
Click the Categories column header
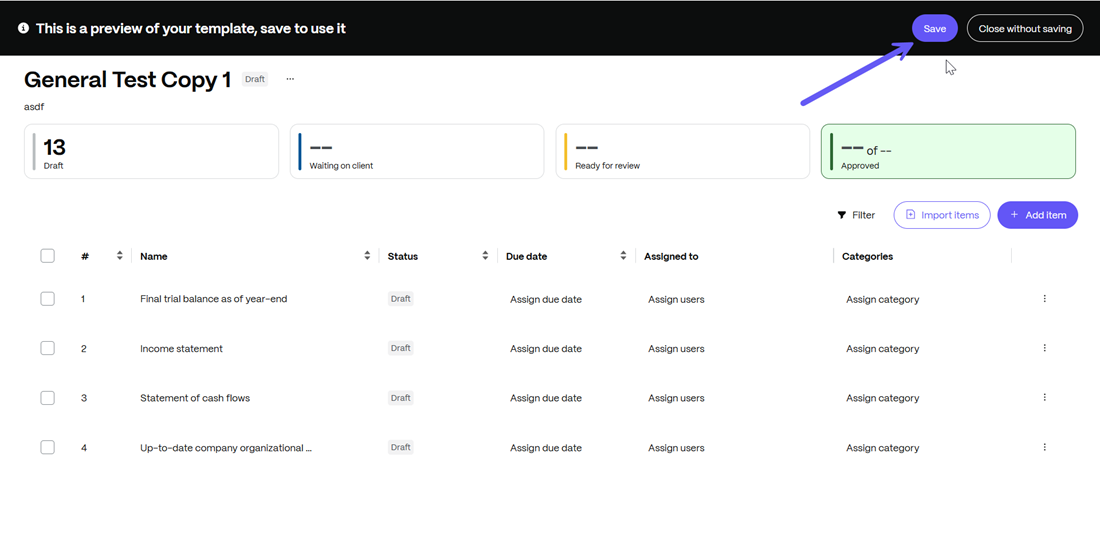pyautogui.click(x=867, y=257)
